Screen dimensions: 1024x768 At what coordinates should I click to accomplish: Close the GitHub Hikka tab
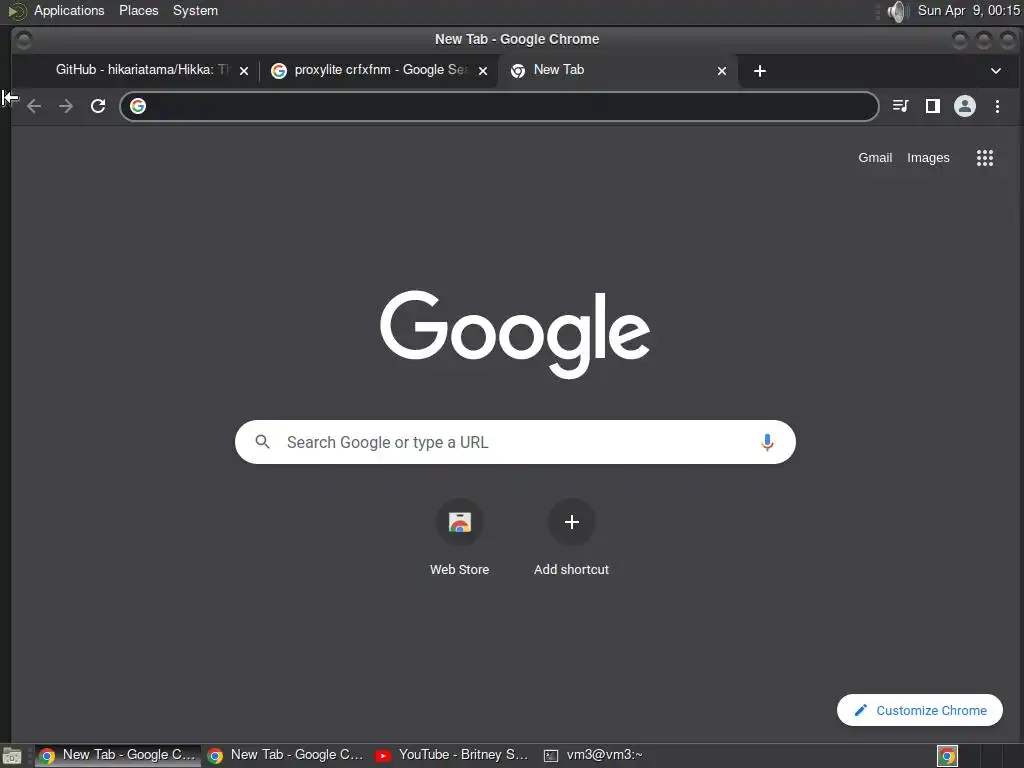[x=244, y=71]
